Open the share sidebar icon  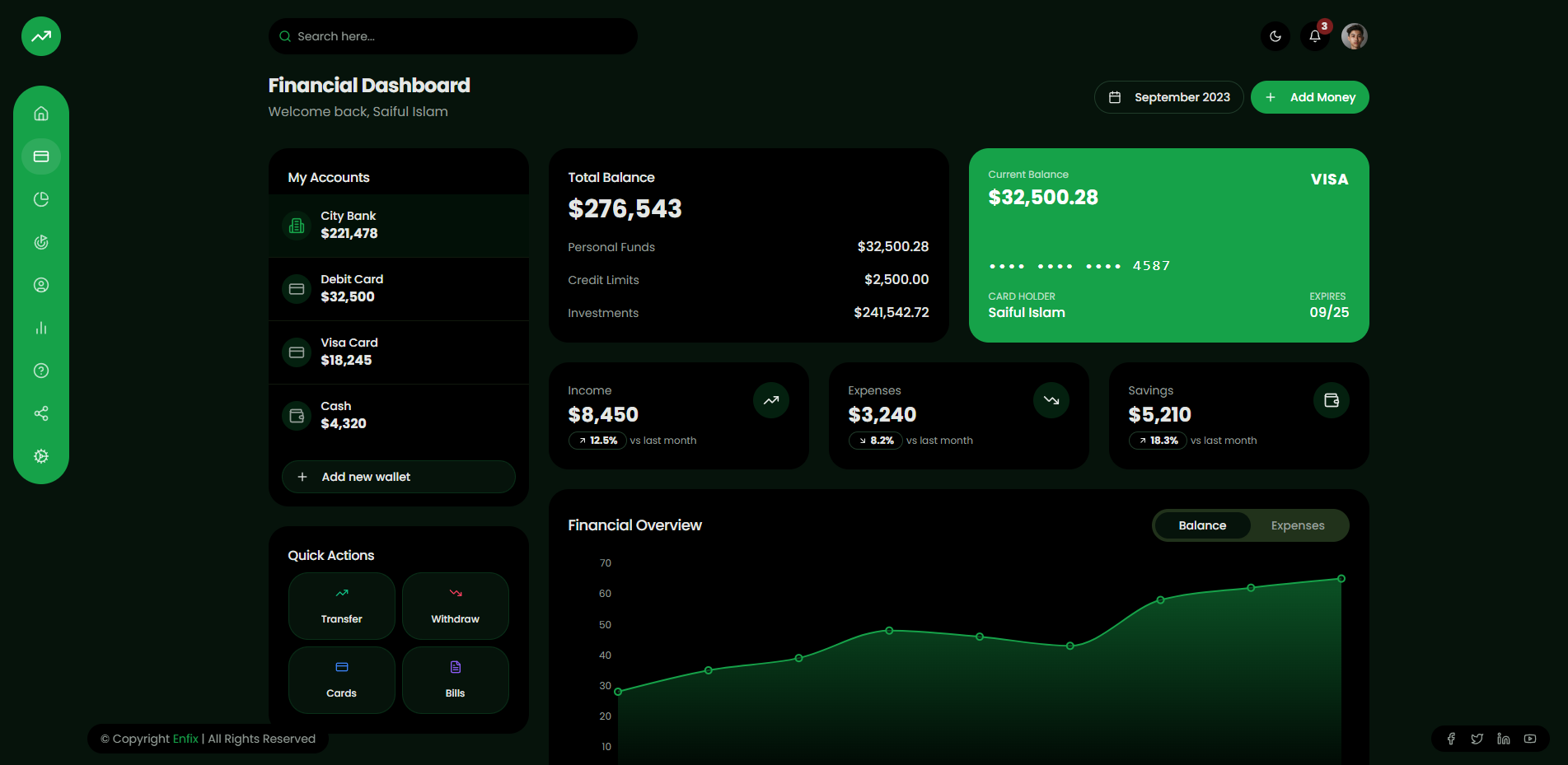(x=41, y=413)
